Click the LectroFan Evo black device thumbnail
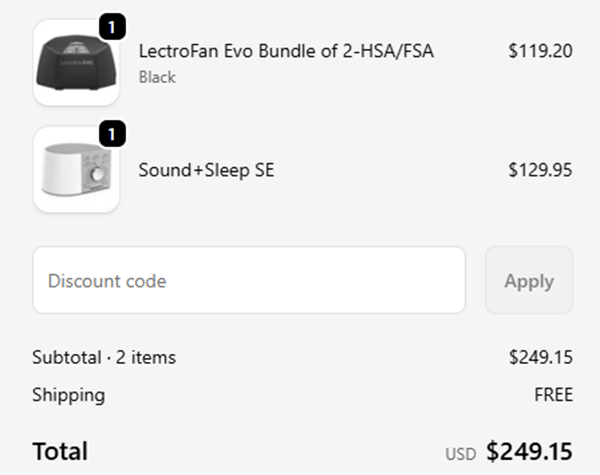This screenshot has width=600, height=475. 76,63
